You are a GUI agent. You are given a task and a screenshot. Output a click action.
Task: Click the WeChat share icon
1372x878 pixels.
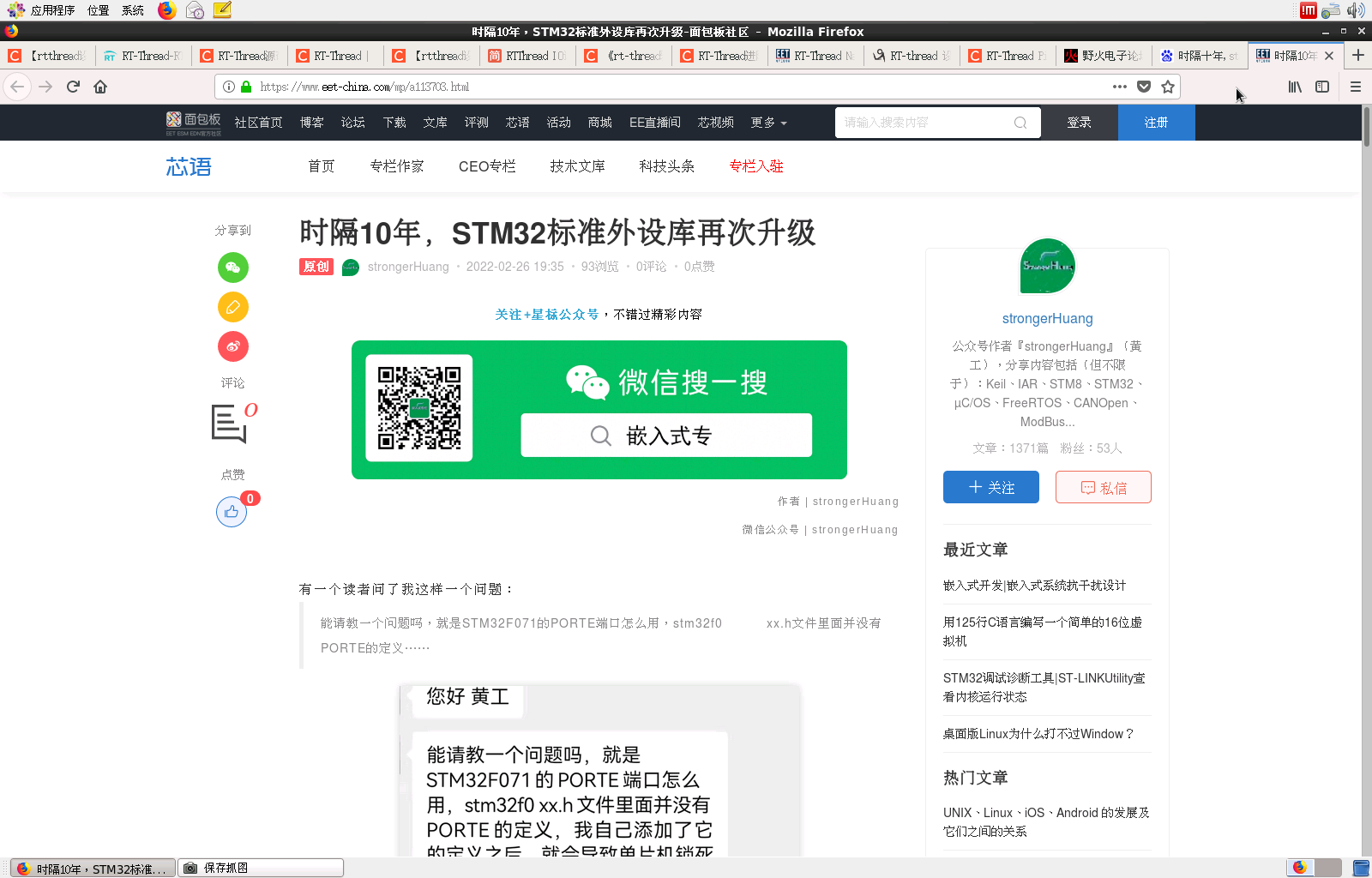tap(233, 268)
